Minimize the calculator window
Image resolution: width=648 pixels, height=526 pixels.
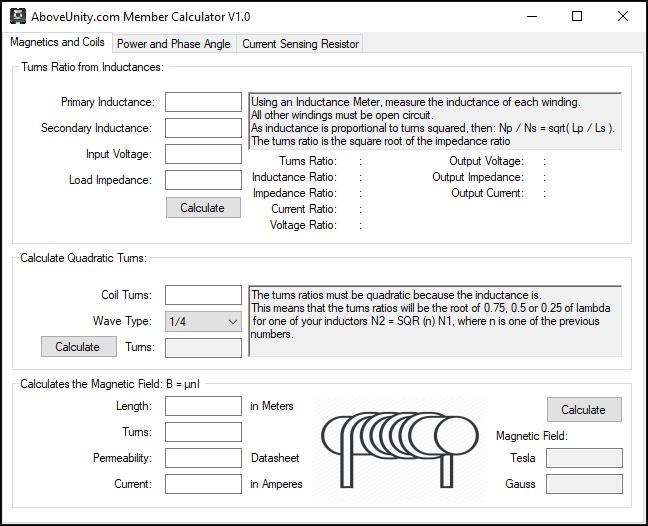coord(532,17)
